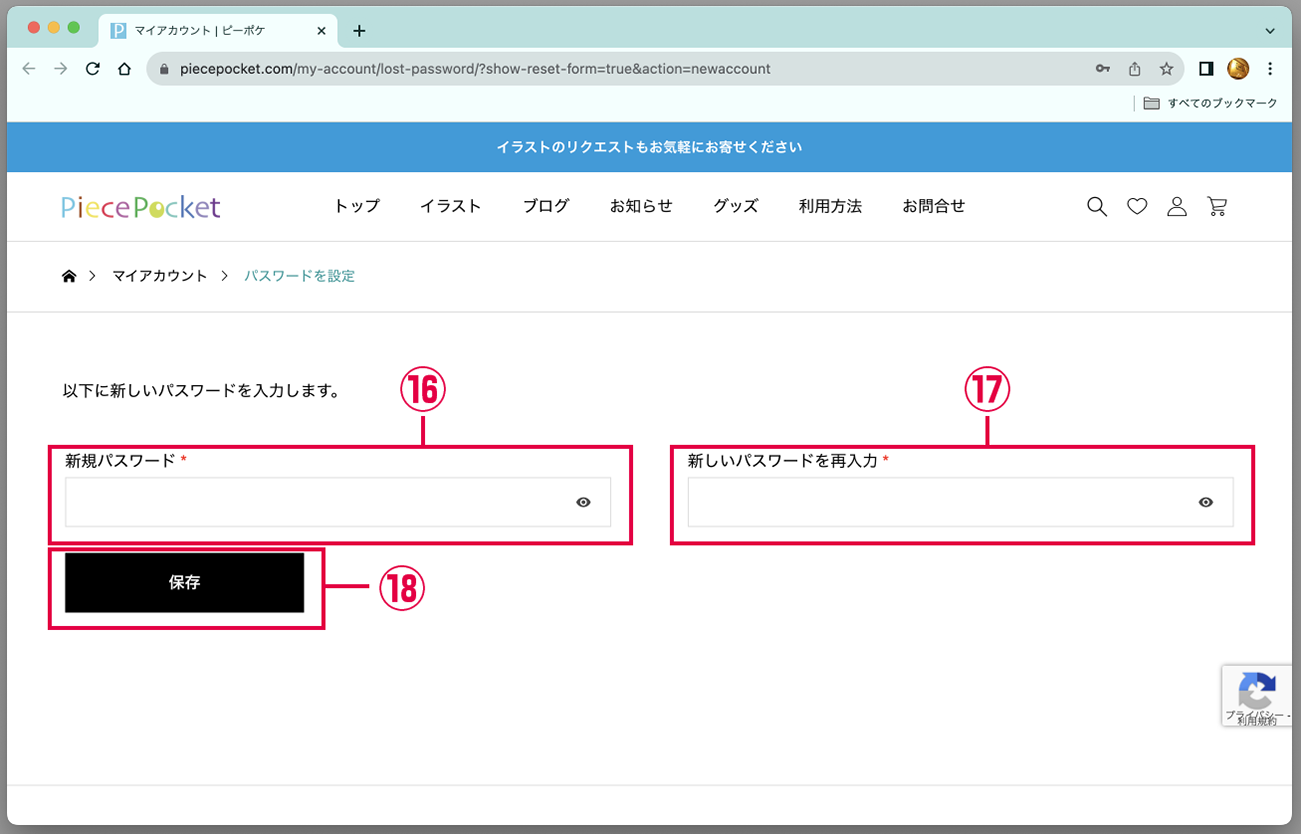Toggle the browser side panel
Image resolution: width=1301 pixels, height=834 pixels.
point(1206,69)
